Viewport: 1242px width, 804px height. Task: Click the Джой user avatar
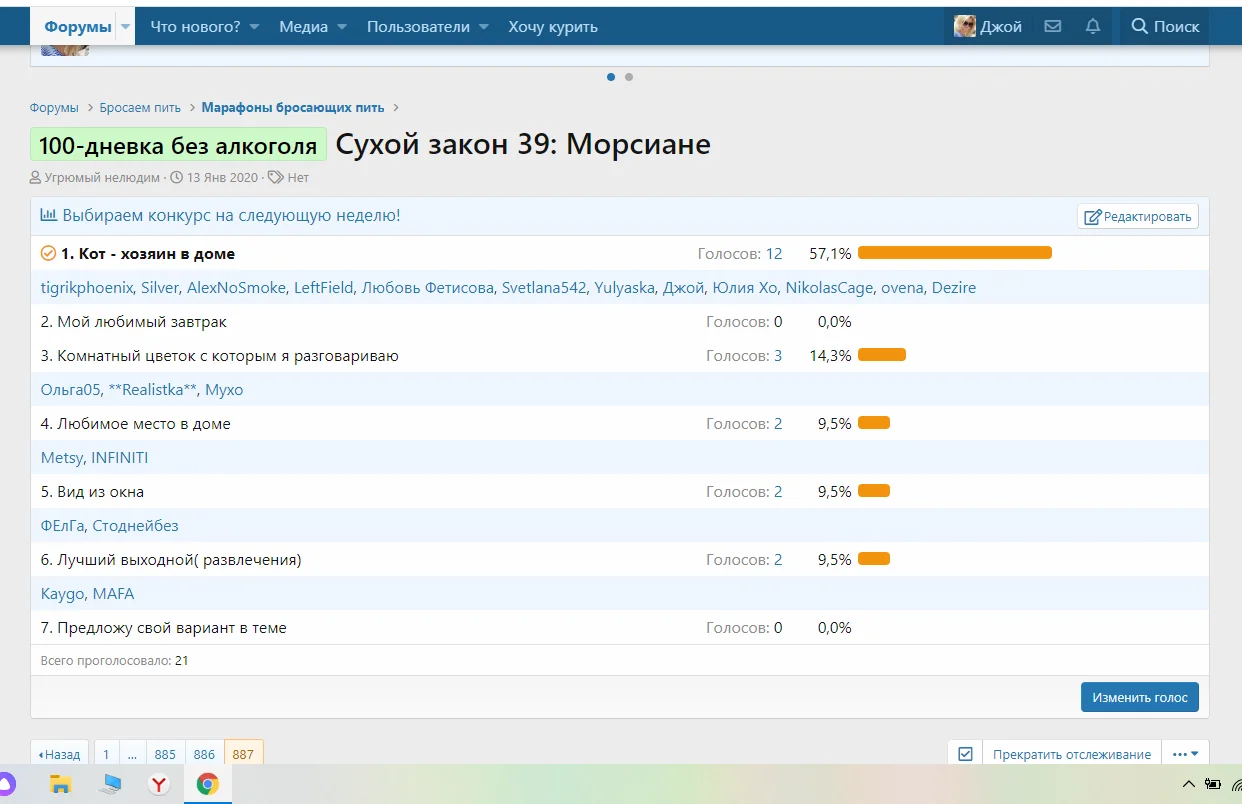tap(965, 27)
